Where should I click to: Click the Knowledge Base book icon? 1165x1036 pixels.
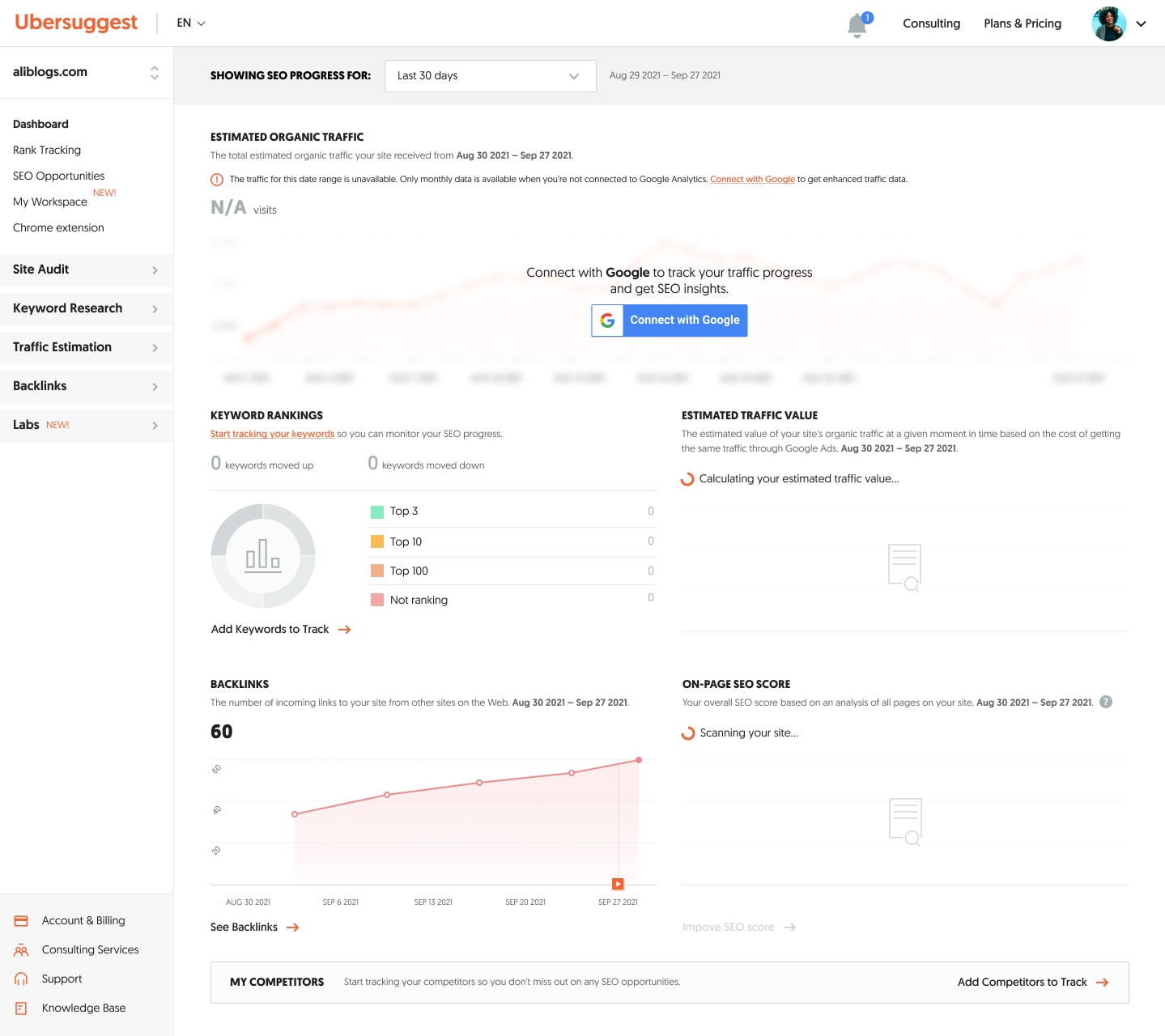coord(22,1008)
